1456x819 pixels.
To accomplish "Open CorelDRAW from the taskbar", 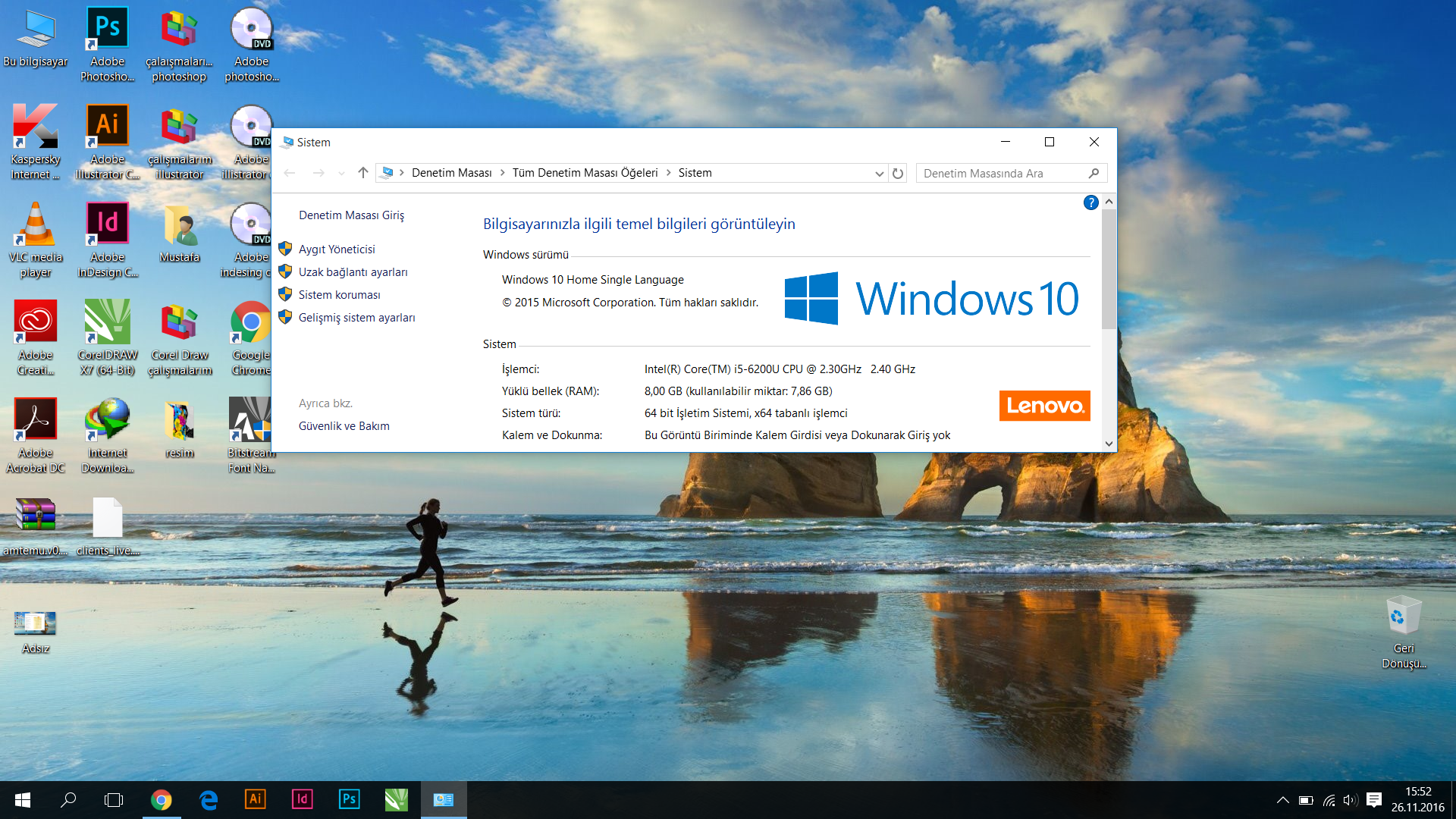I will tap(396, 800).
